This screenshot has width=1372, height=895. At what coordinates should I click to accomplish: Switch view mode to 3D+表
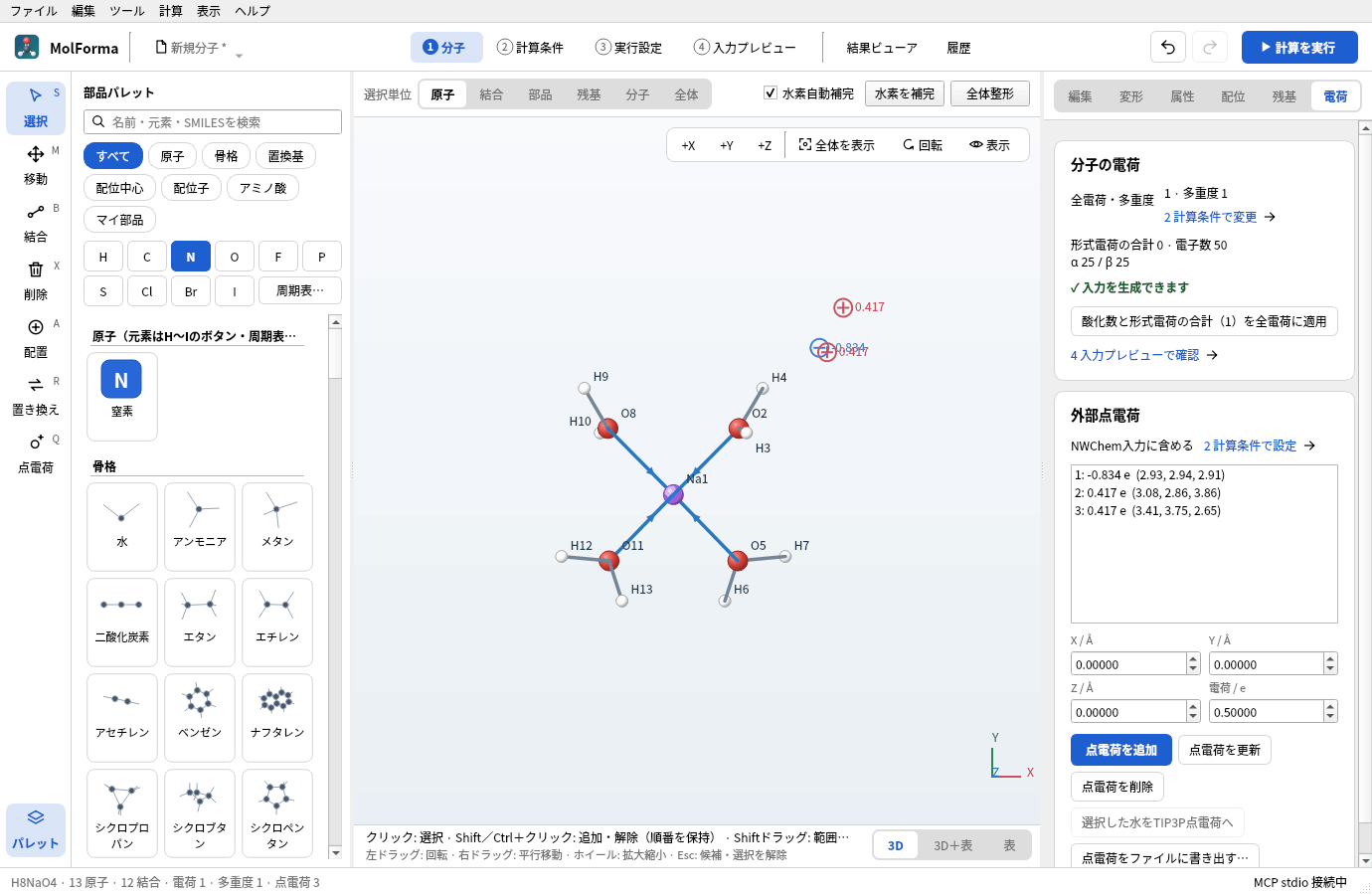tap(952, 845)
